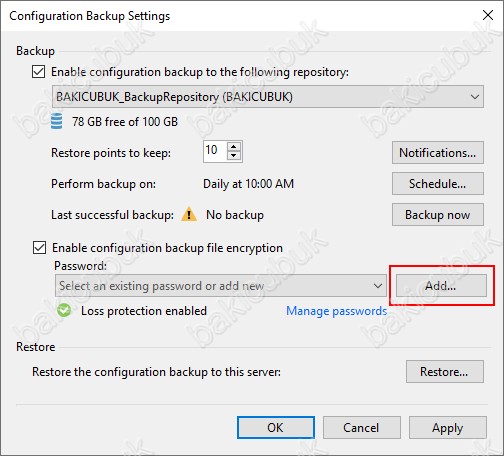The image size is (504, 456).
Task: Decrease restore points with down arrow
Action: pyautogui.click(x=234, y=156)
